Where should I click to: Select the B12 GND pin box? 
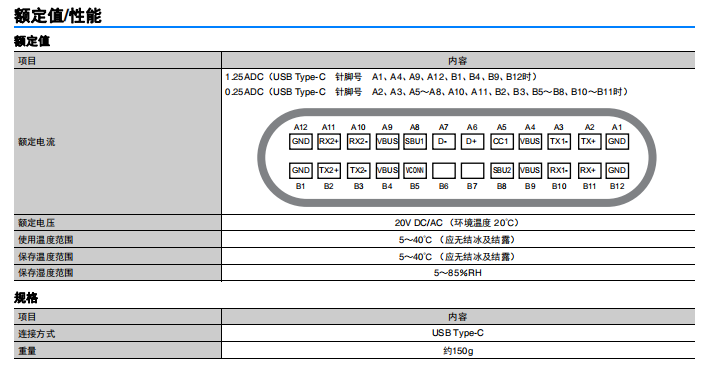(x=616, y=170)
